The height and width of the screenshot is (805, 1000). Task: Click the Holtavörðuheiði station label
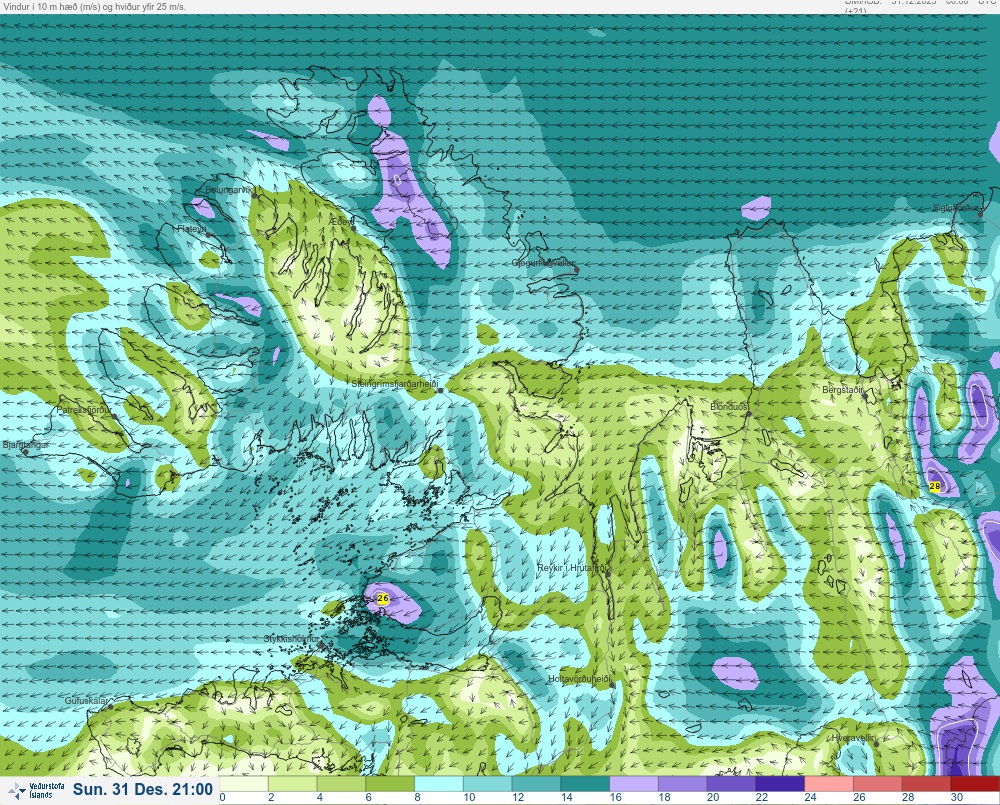[x=580, y=679]
